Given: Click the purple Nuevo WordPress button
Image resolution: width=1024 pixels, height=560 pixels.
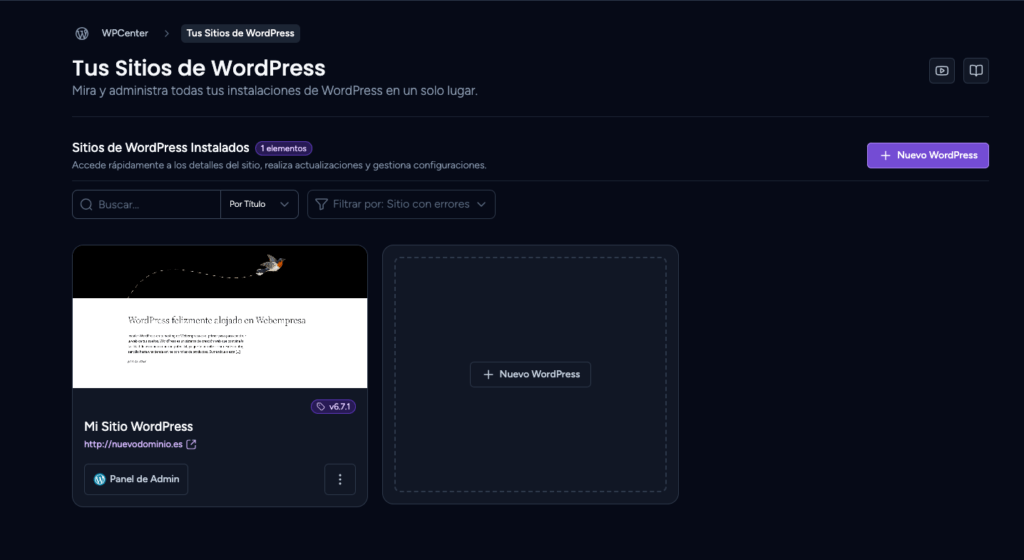Looking at the screenshot, I should [x=927, y=155].
